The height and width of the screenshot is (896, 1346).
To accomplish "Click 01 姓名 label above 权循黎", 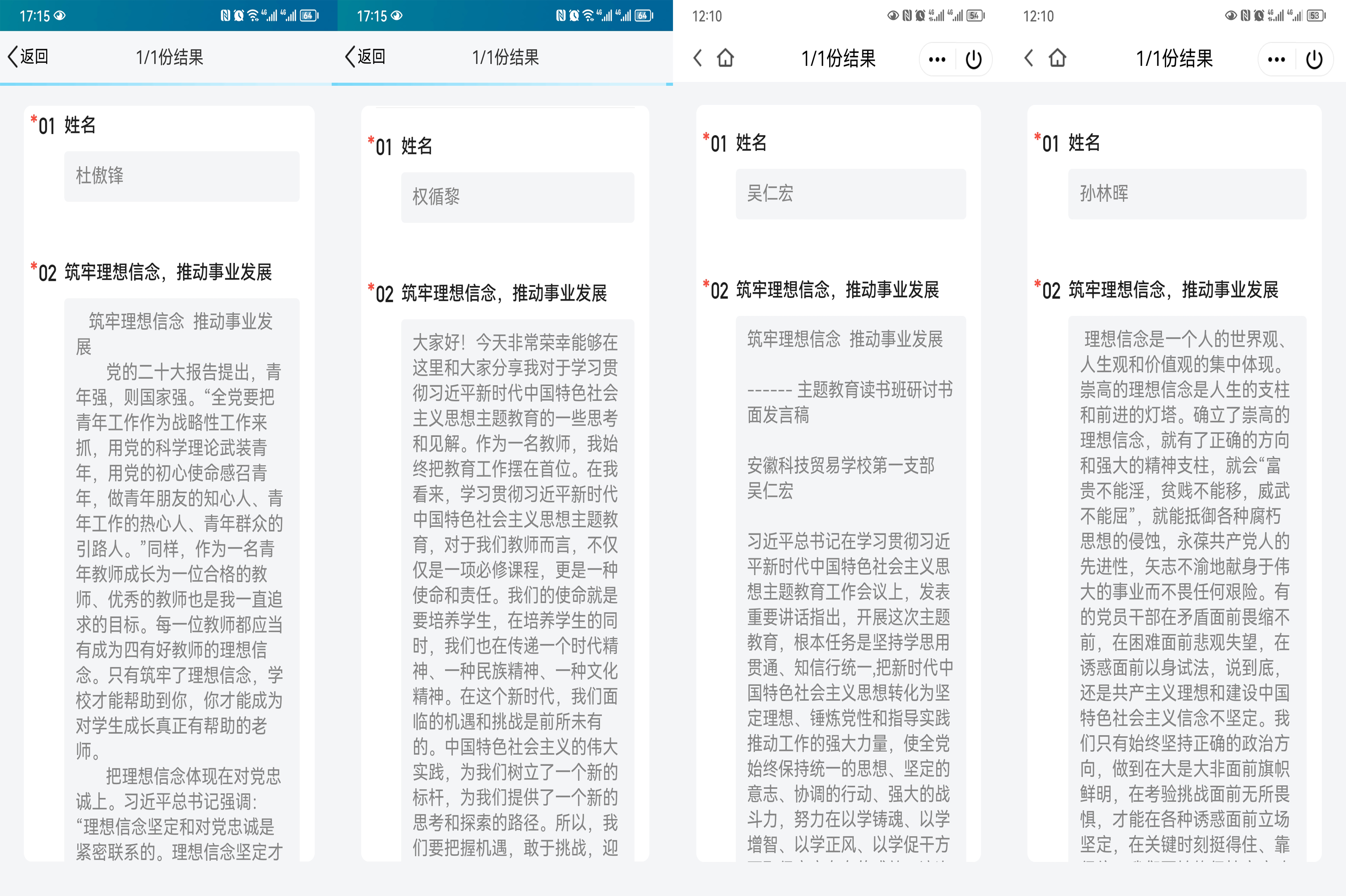I will tap(401, 146).
